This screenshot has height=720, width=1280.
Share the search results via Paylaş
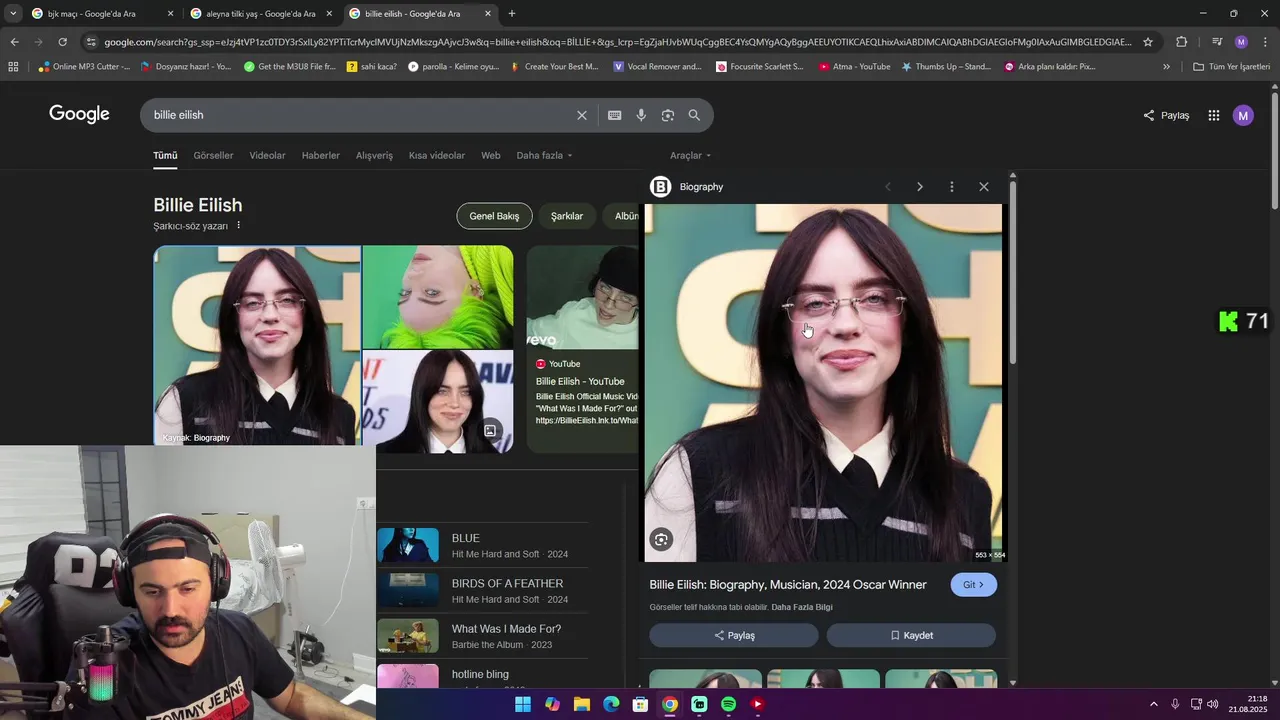pyautogui.click(x=1166, y=115)
